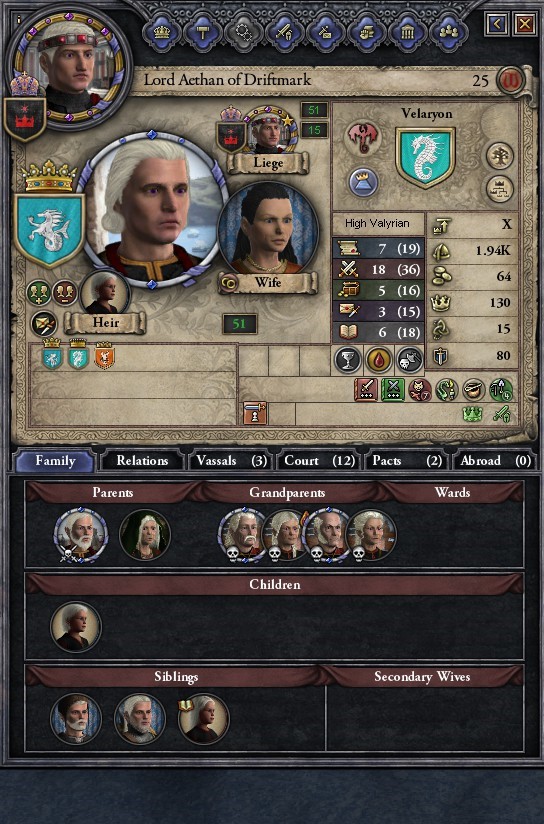
Task: Open the Council view people icon
Action: click(448, 32)
